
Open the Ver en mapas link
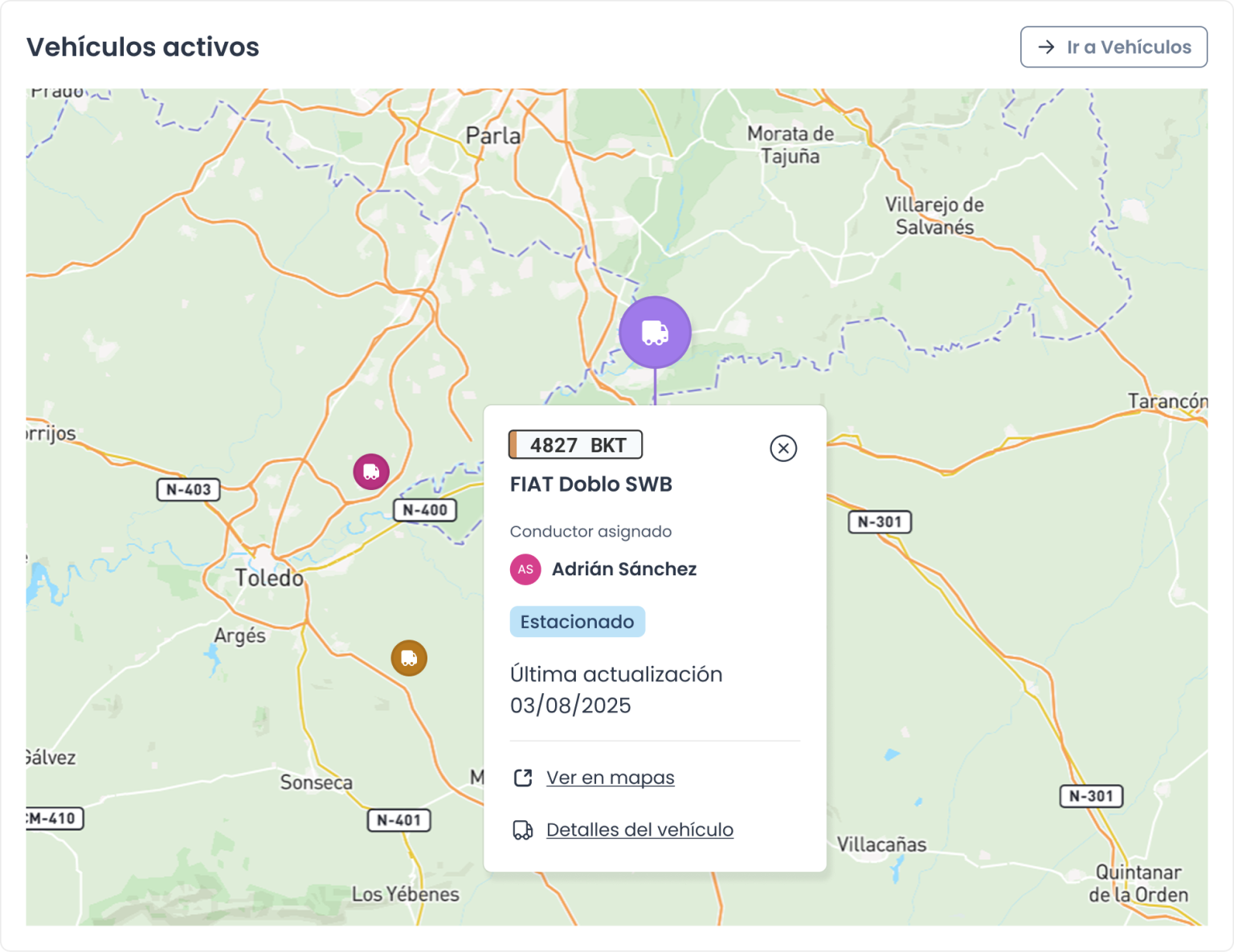(610, 778)
